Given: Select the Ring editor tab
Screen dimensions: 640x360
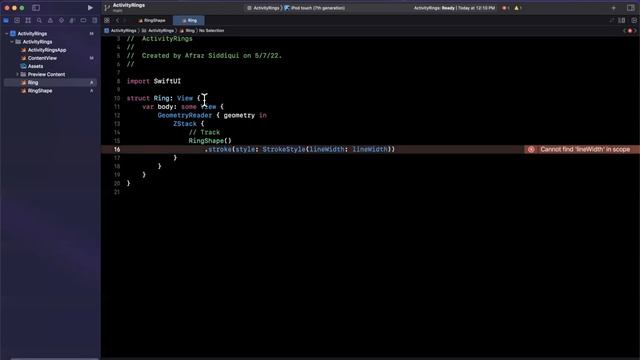Looking at the screenshot, I should [189, 20].
